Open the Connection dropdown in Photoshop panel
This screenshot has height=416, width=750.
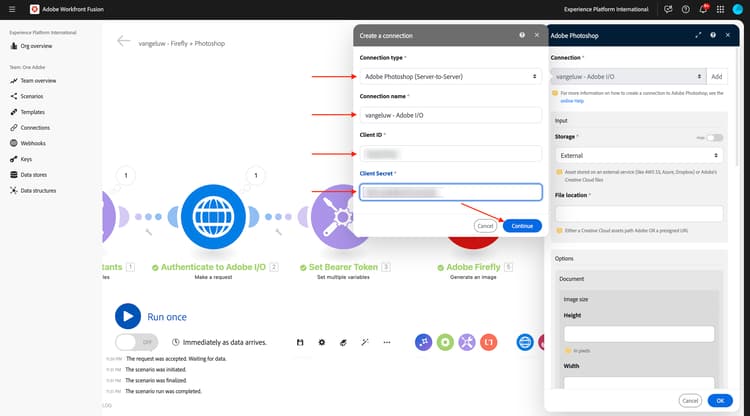click(628, 77)
